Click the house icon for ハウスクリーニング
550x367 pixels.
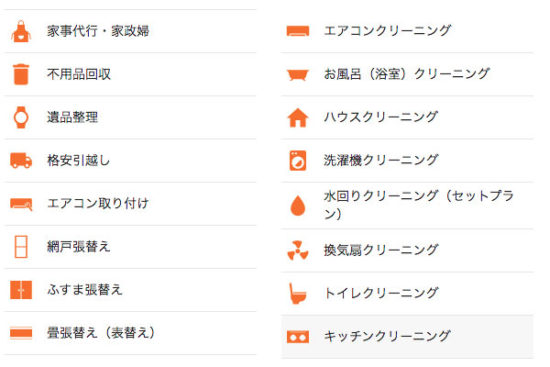point(298,118)
